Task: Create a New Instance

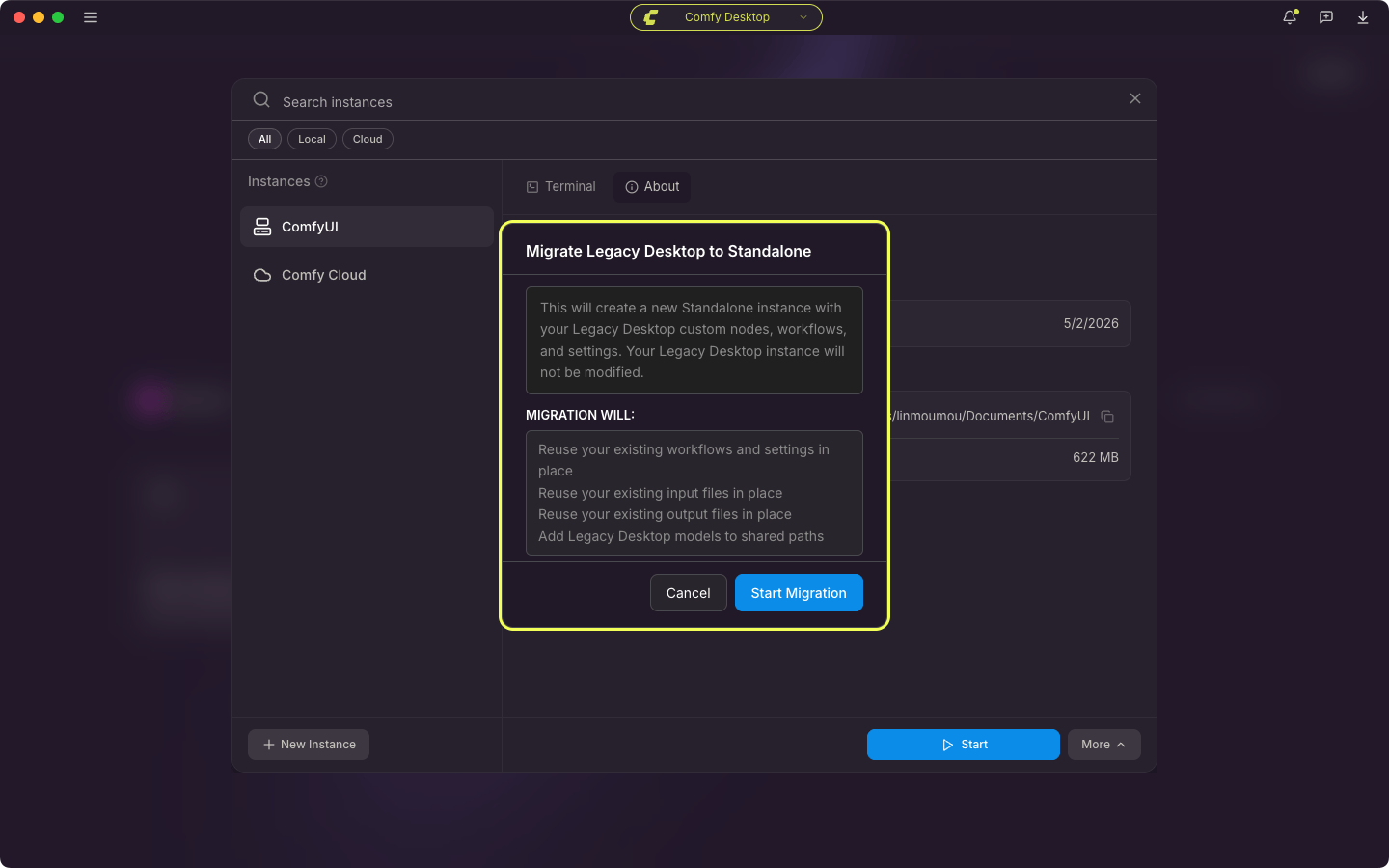Action: [309, 745]
